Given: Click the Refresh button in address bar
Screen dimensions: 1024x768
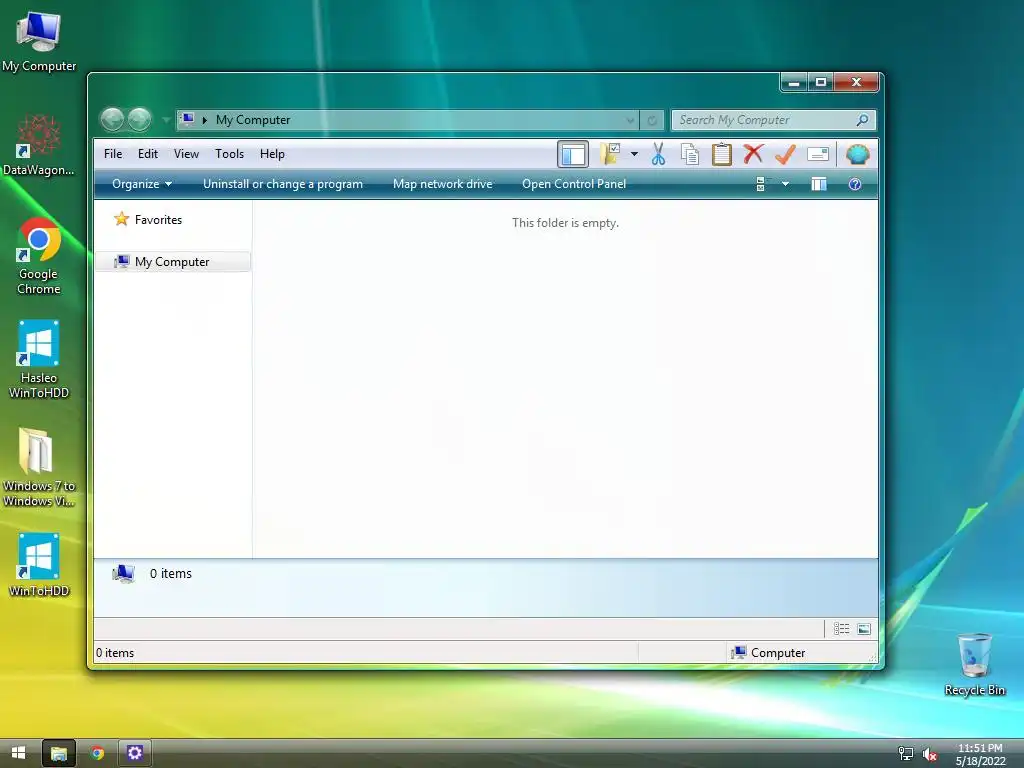Looking at the screenshot, I should pos(652,120).
